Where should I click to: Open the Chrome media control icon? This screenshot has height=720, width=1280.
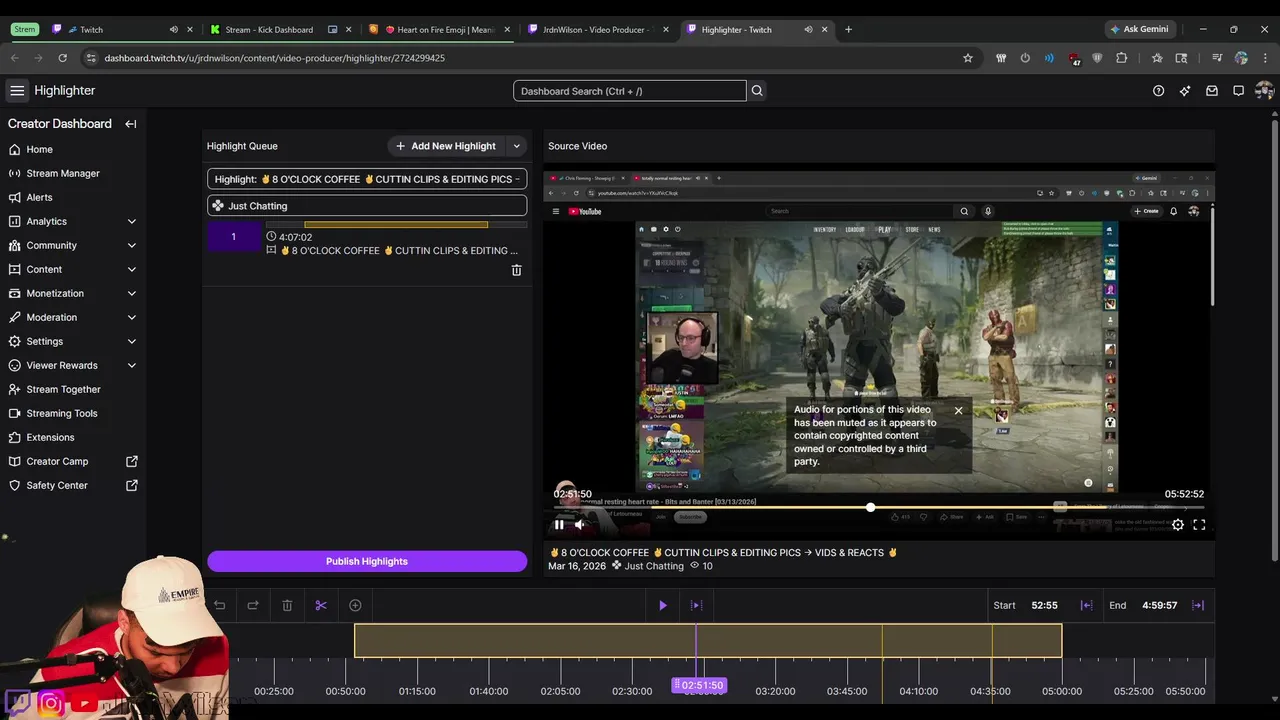point(1217,58)
